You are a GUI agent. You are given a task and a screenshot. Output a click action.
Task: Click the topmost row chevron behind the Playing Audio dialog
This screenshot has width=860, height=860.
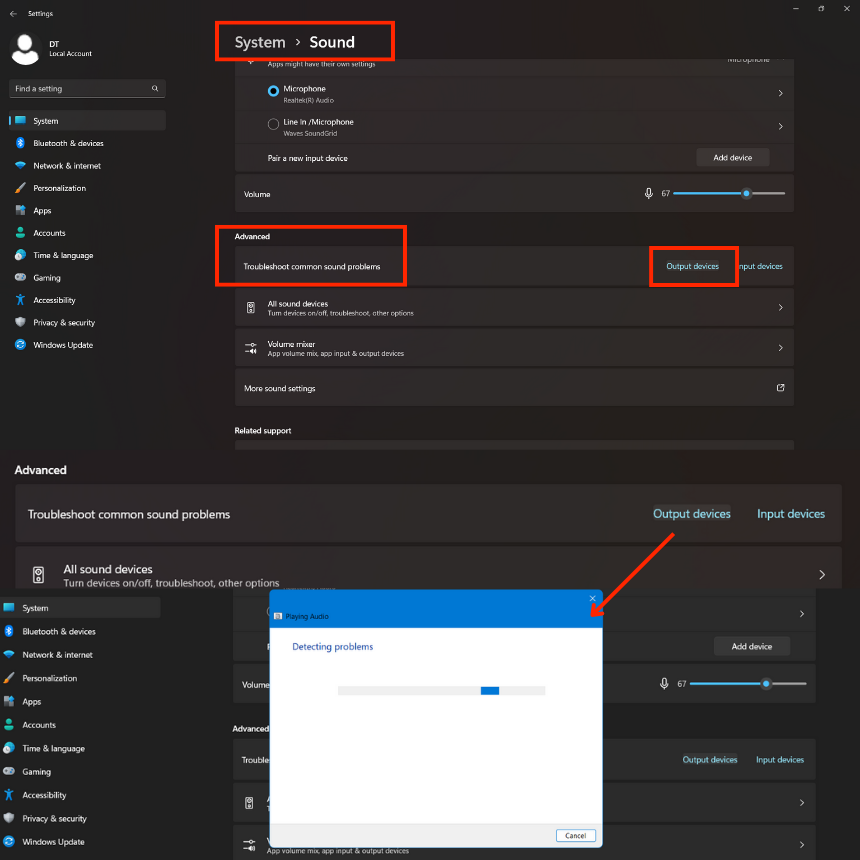(801, 614)
